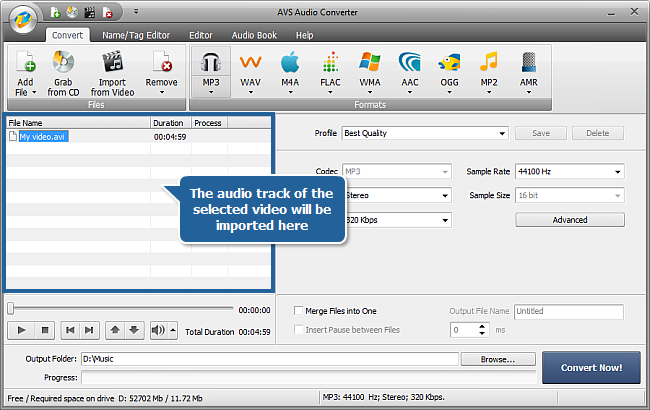Toggle the Insert Pause between Files checkbox
Screen dimensions: 650x410
[x=298, y=330]
